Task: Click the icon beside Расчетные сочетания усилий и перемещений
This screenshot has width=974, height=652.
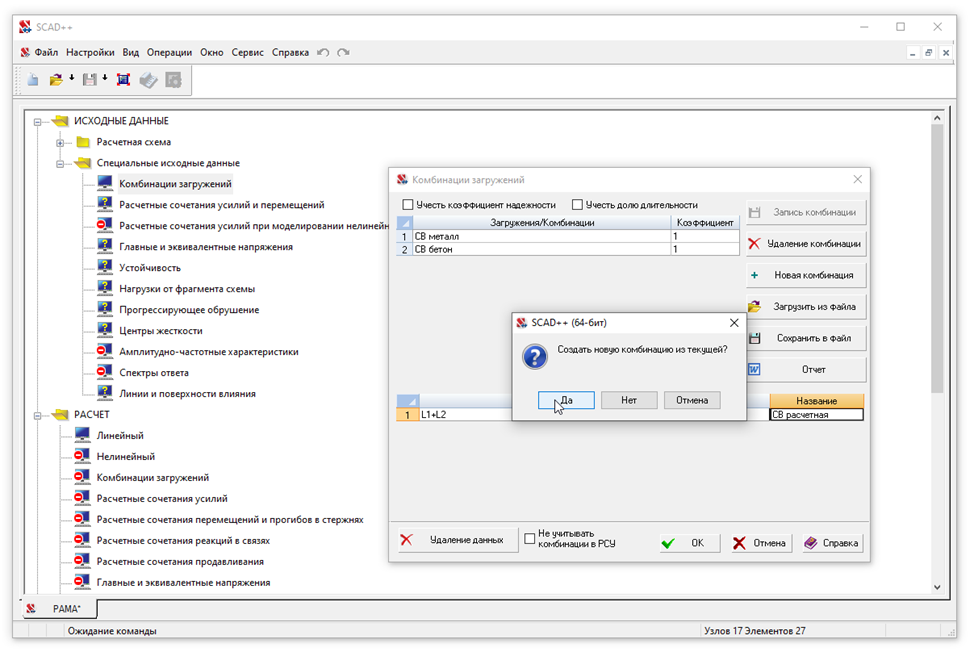Action: point(104,204)
